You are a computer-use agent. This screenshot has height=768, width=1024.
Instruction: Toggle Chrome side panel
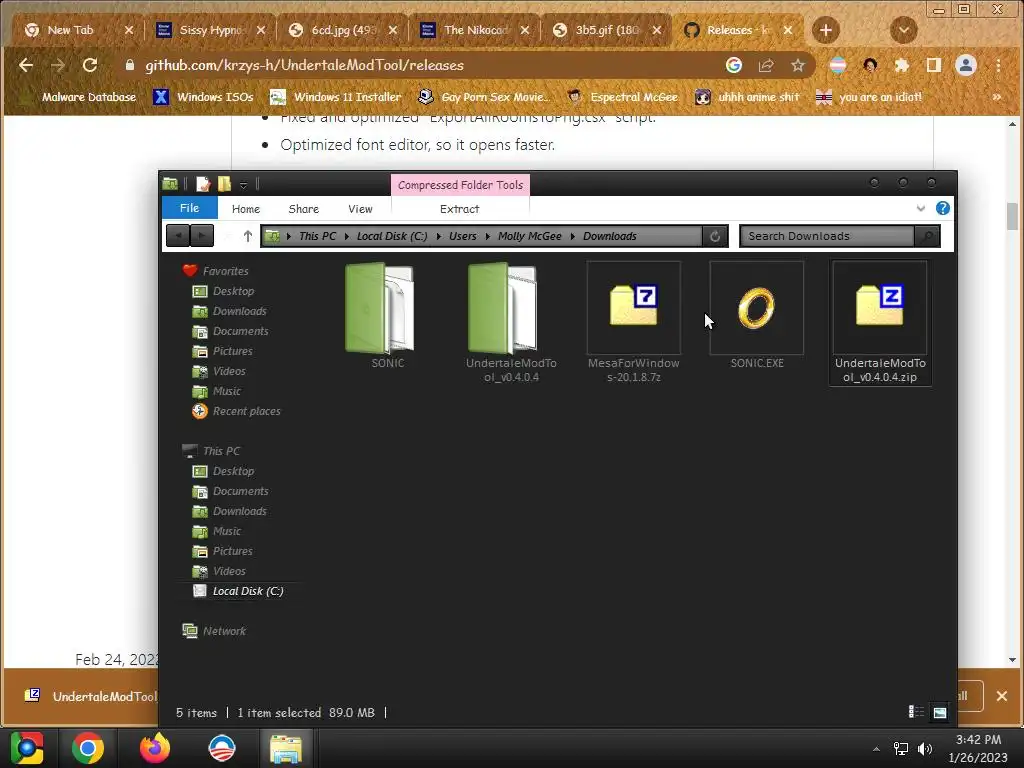click(934, 65)
